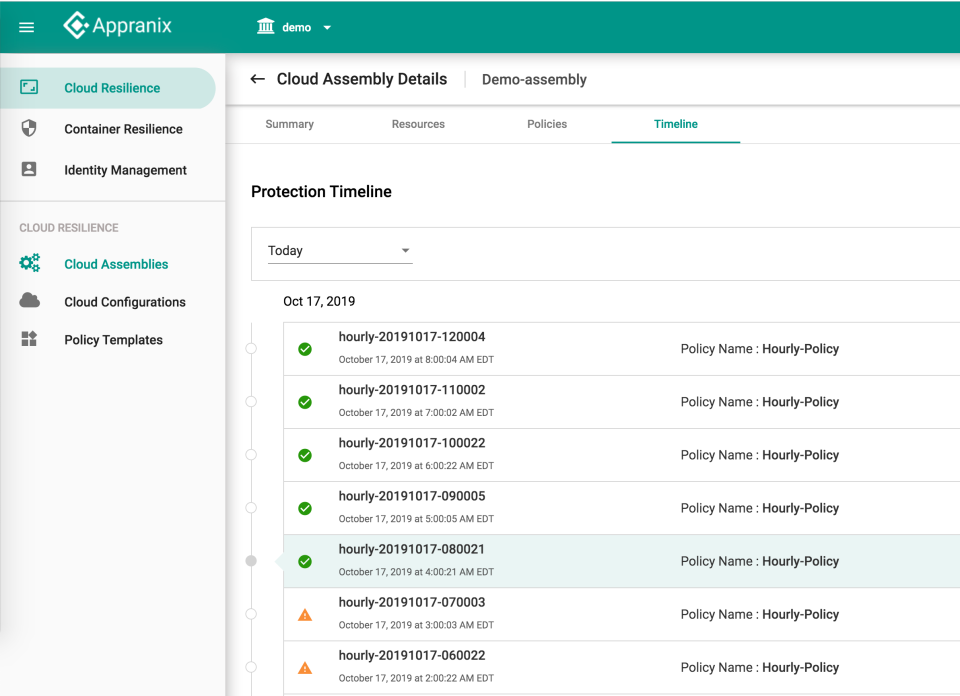960x696 pixels.
Task: Click the Appranix logo
Action: tap(117, 26)
